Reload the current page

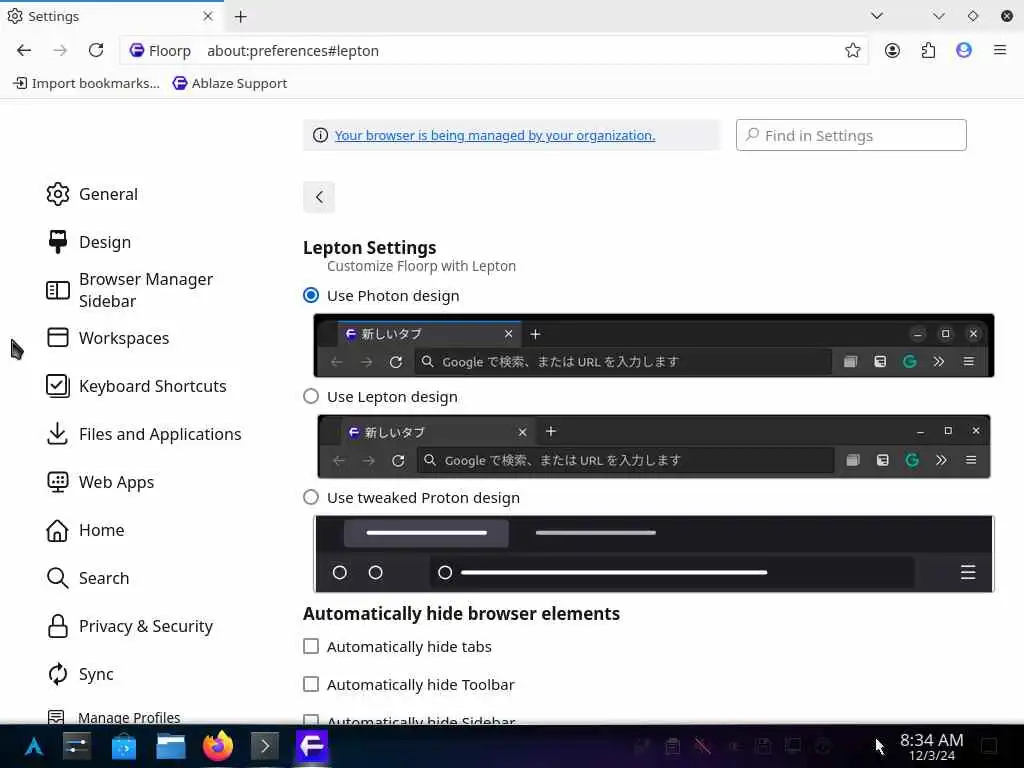(x=96, y=50)
